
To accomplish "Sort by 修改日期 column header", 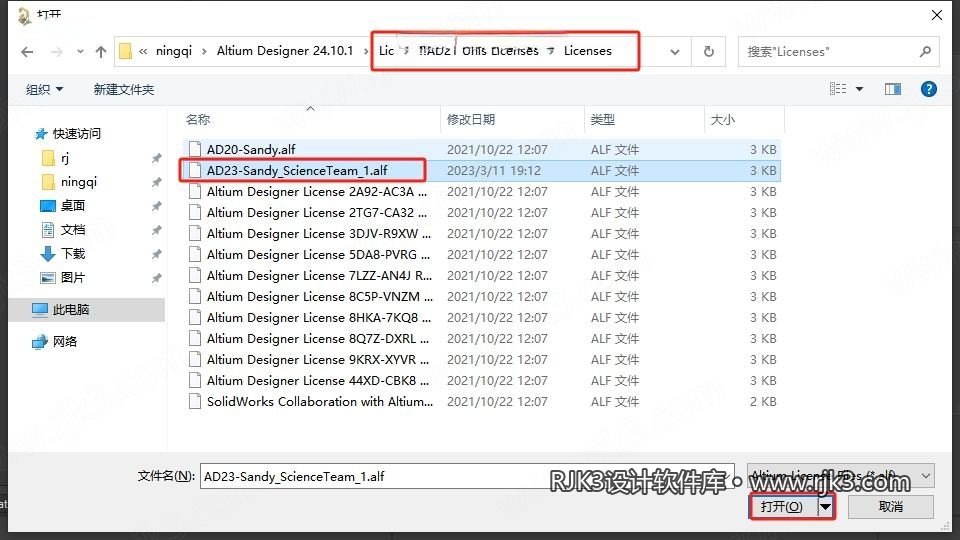I will pyautogui.click(x=471, y=119).
